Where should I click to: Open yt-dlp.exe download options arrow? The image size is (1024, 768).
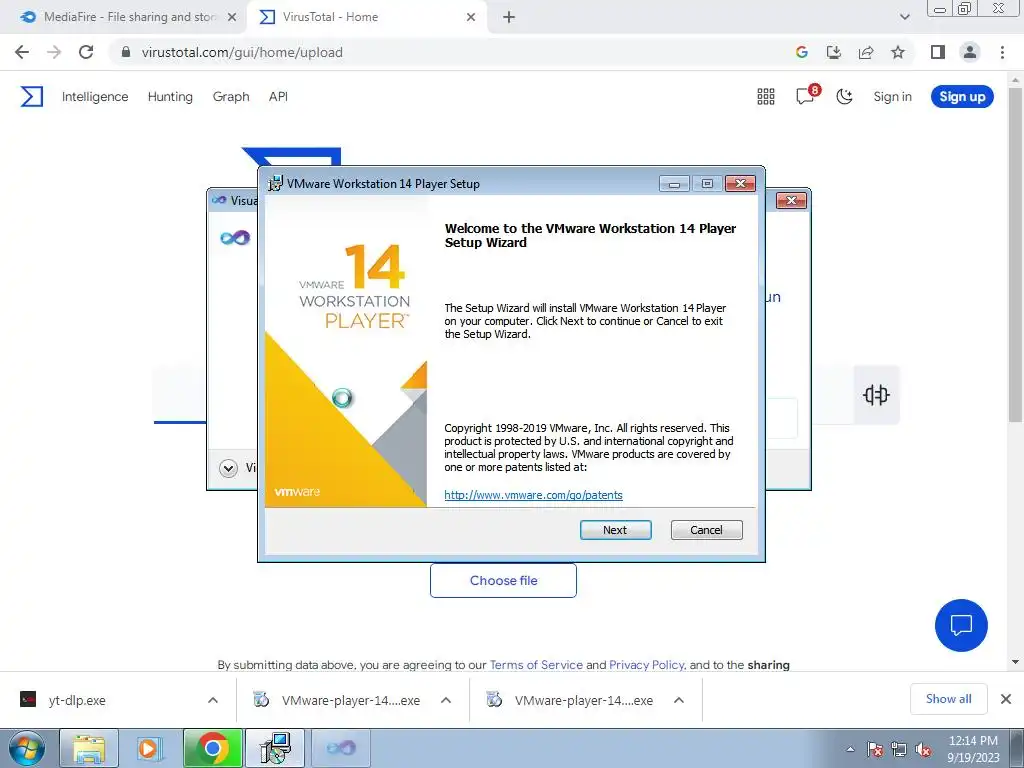click(x=213, y=700)
